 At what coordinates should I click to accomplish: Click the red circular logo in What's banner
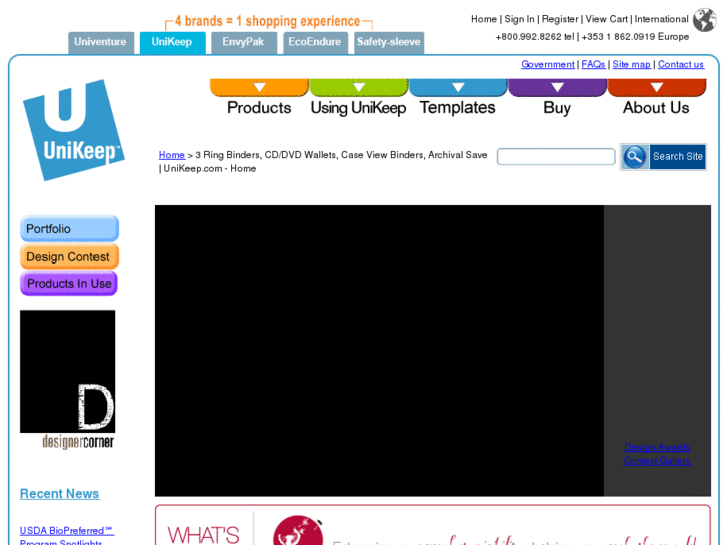[x=298, y=530]
